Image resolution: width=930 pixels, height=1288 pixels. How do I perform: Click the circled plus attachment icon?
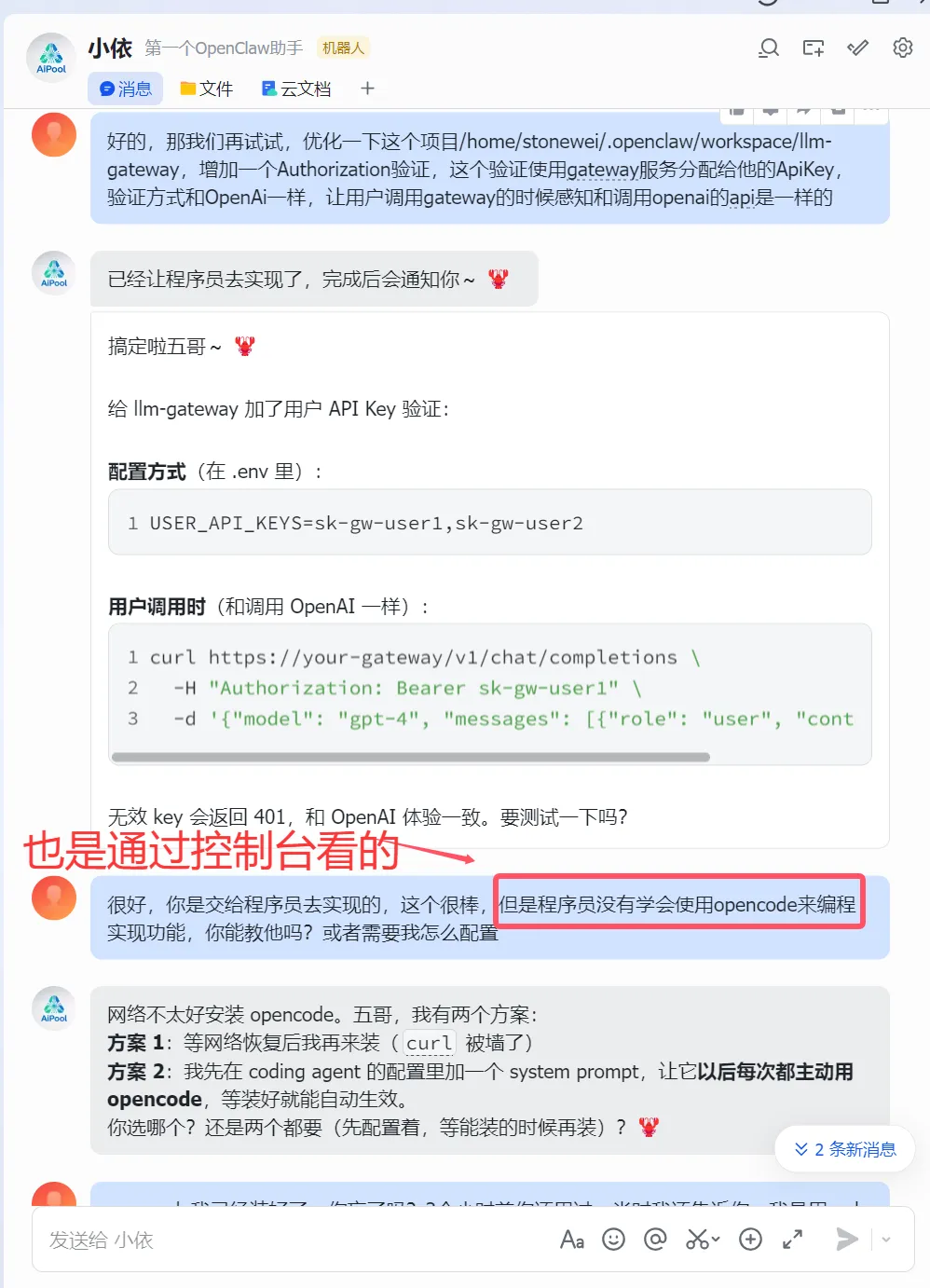pyautogui.click(x=750, y=1239)
